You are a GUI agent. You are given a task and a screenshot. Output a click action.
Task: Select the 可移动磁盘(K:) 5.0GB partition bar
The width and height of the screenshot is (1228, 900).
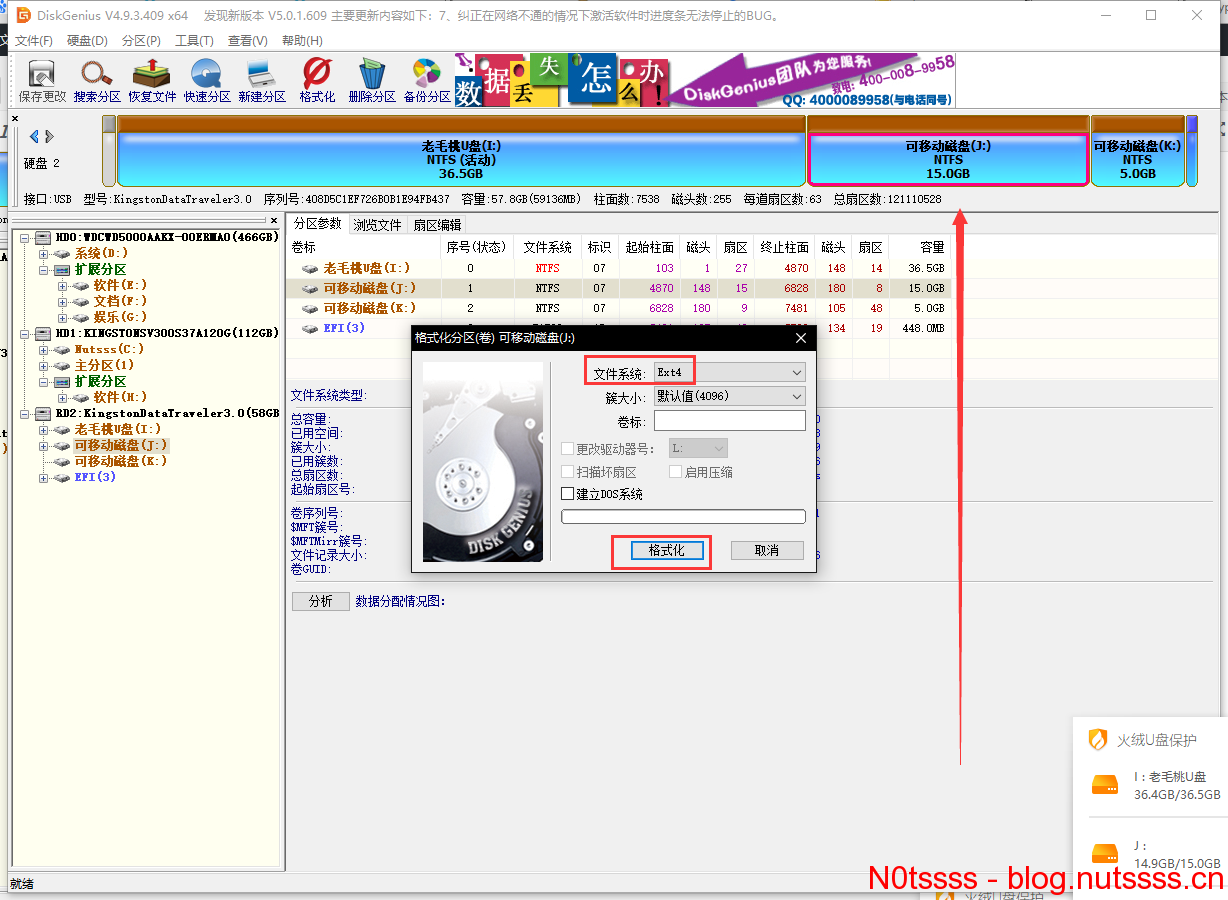[1137, 151]
